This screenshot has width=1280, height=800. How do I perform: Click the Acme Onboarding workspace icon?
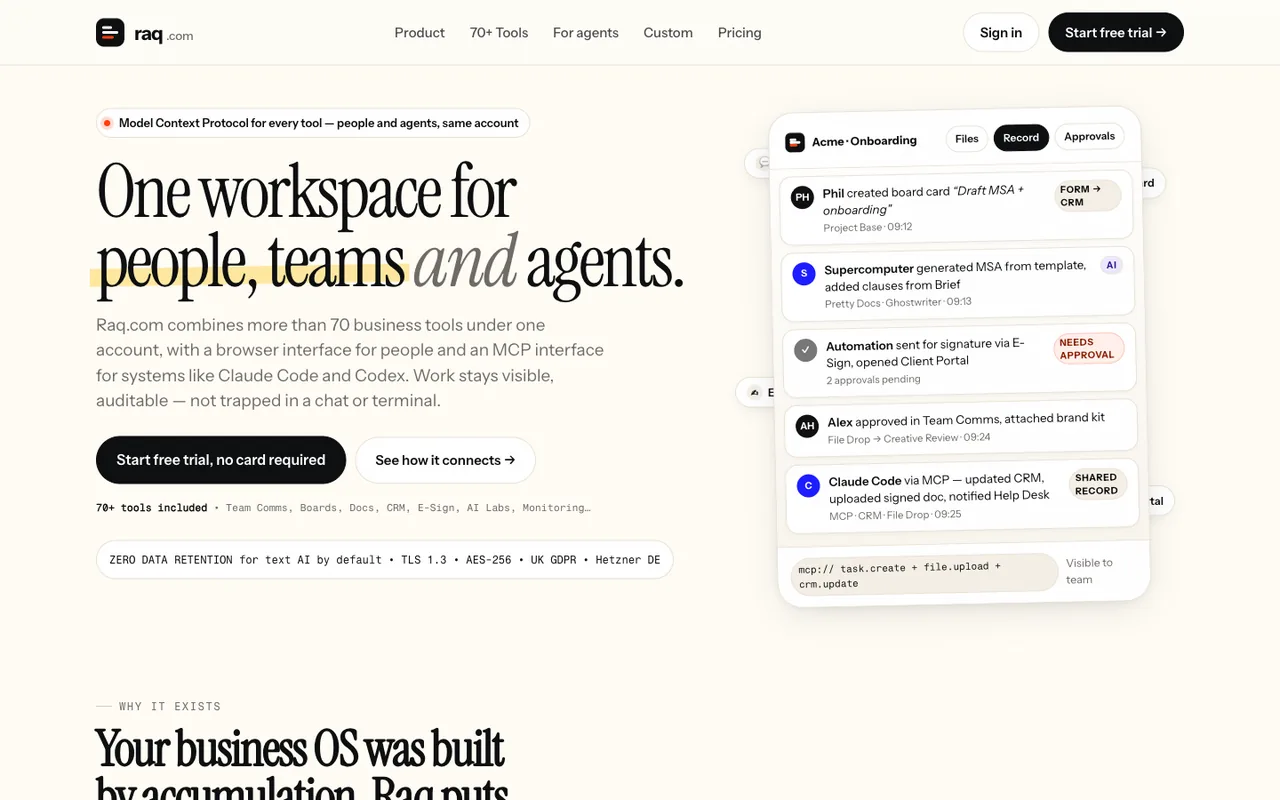795,142
